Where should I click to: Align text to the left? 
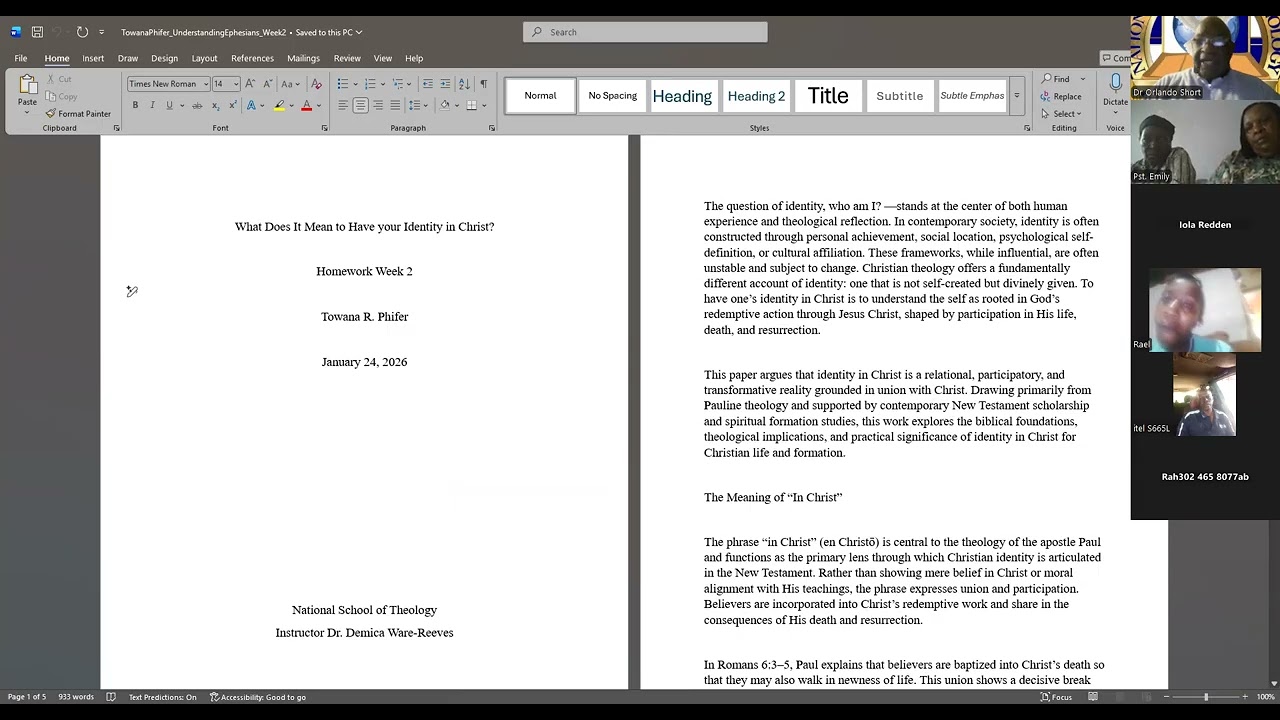point(343,106)
